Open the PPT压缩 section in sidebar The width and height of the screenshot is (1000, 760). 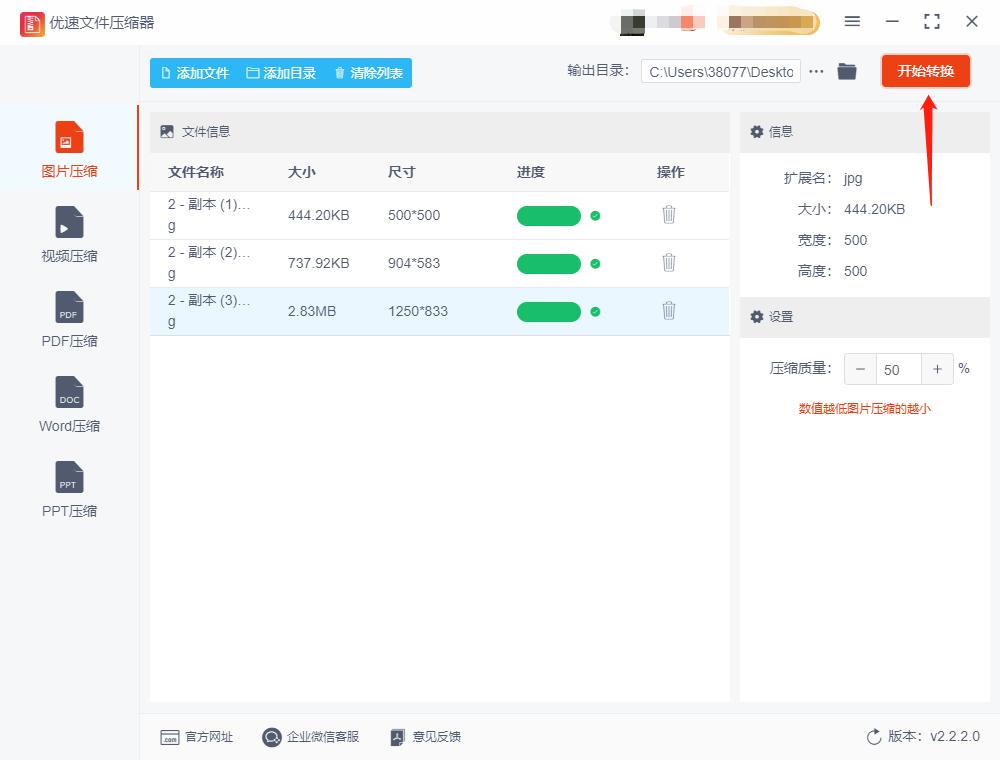[68, 490]
